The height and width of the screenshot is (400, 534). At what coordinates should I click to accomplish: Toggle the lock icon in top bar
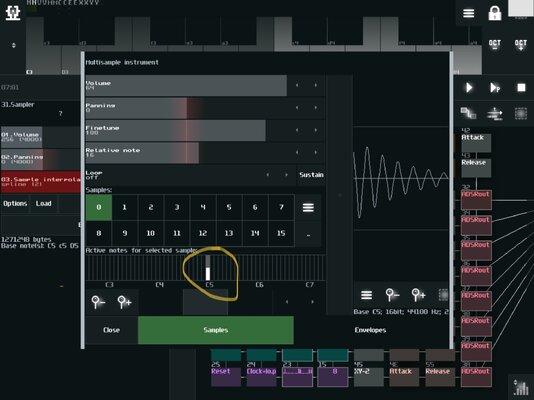coord(494,14)
